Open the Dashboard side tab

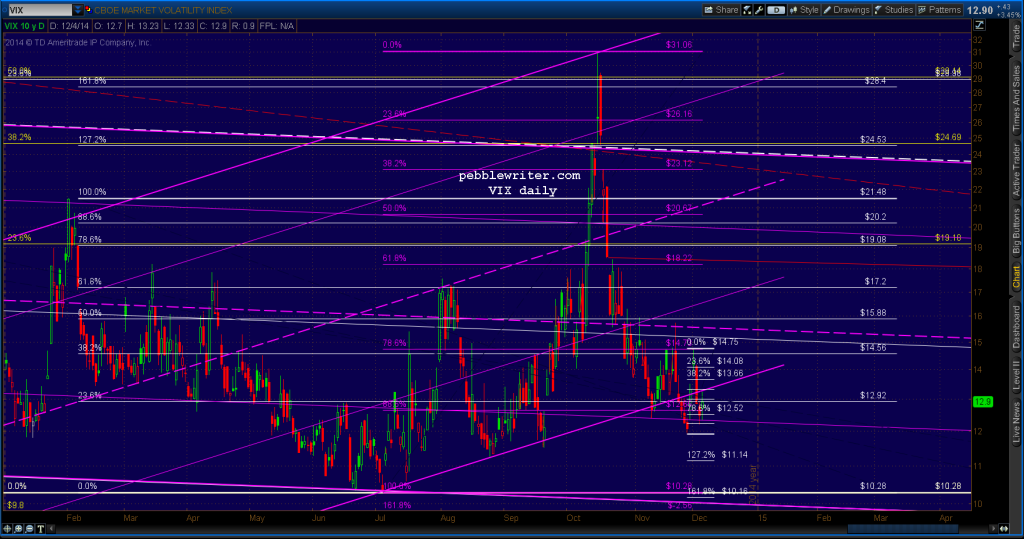(x=1016, y=327)
